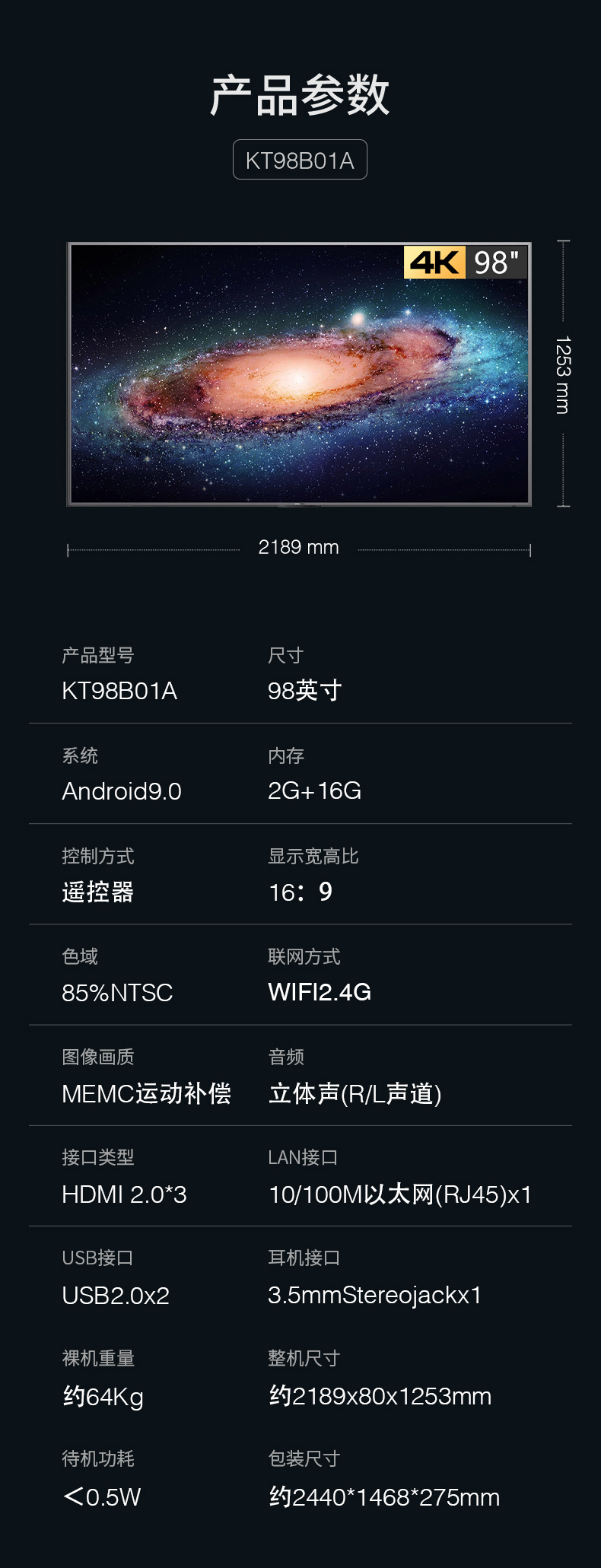Click the yellow 4K badge

[434, 262]
